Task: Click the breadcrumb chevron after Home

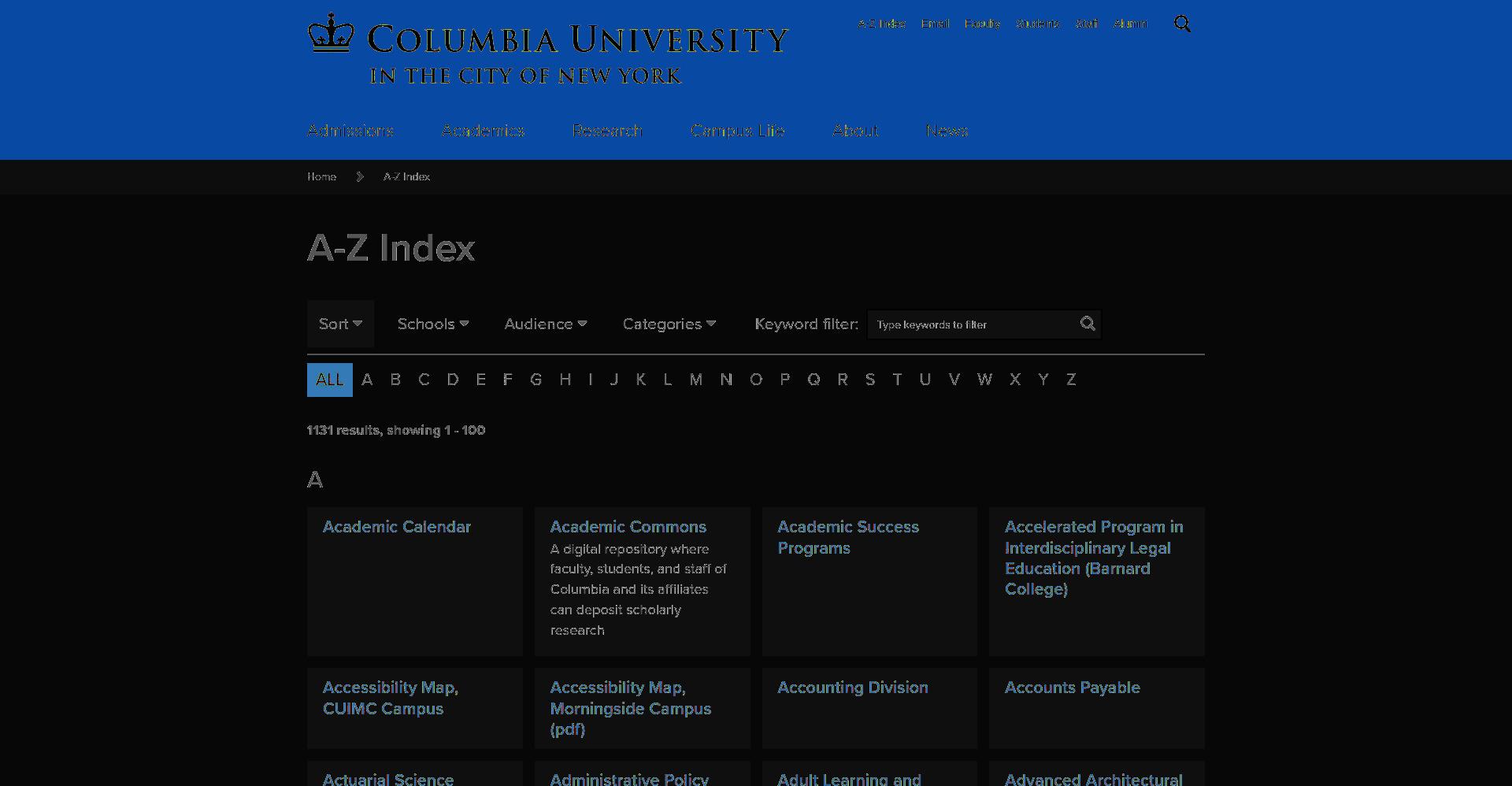Action: coord(360,177)
